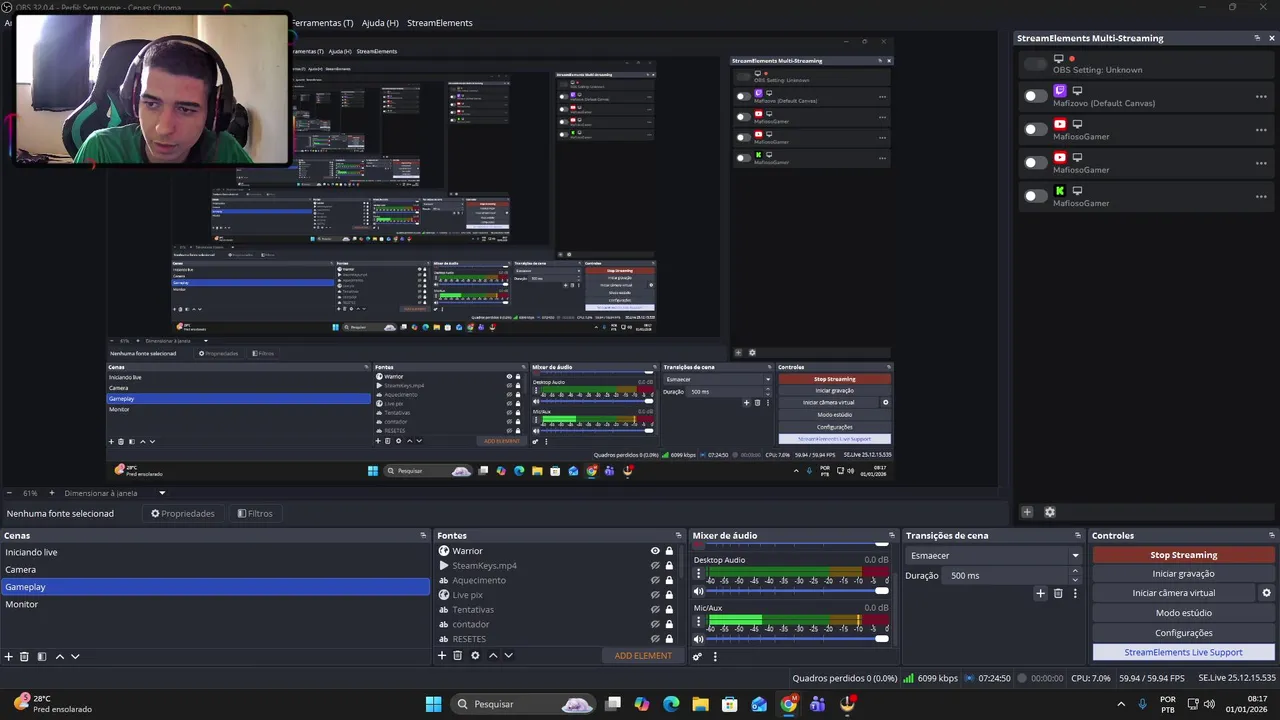The width and height of the screenshot is (1280, 720).
Task: Open Mic/Aux channel options menu
Action: point(698,623)
